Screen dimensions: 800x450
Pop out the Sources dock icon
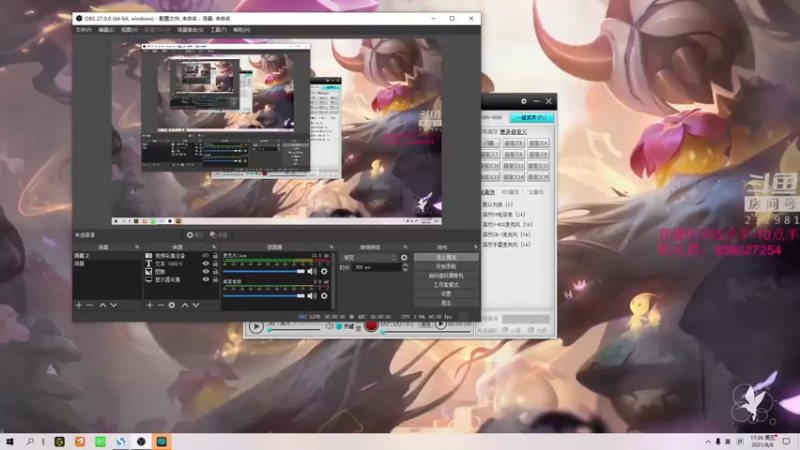pos(214,247)
